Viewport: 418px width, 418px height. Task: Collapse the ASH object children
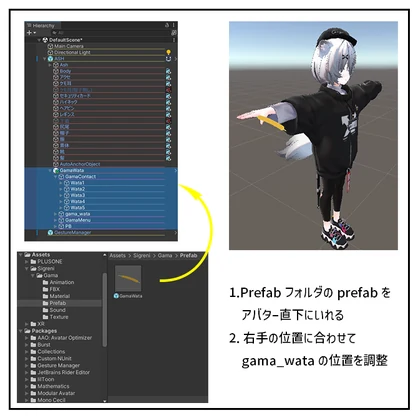click(x=45, y=59)
